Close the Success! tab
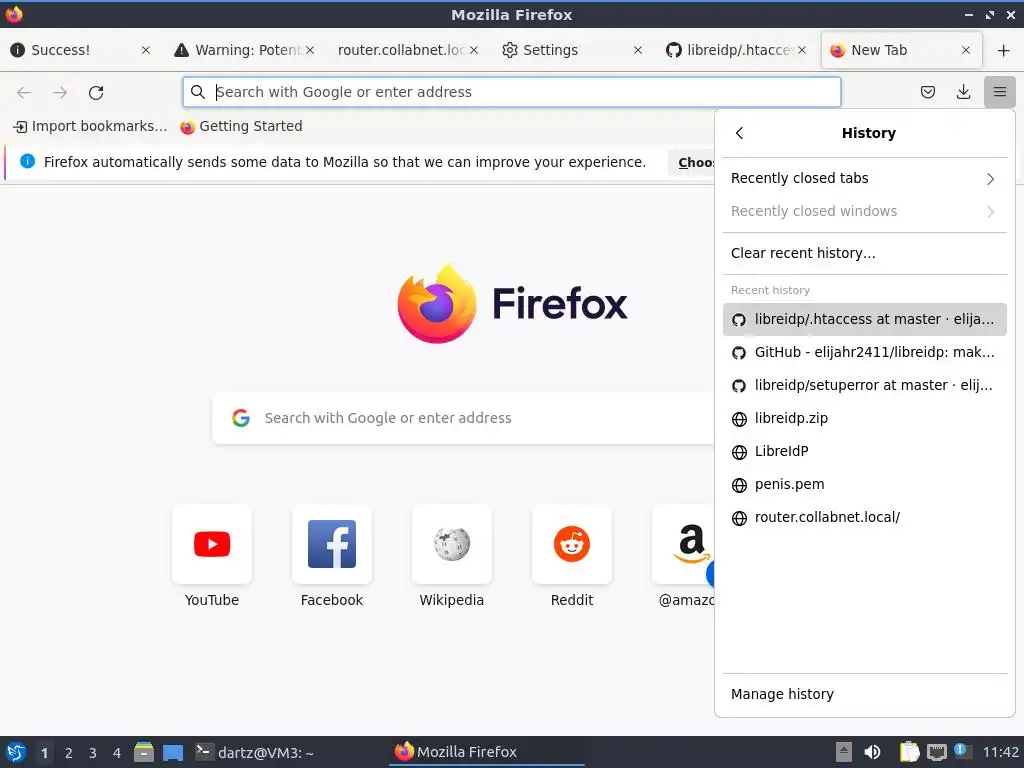This screenshot has width=1024, height=768. click(x=146, y=50)
